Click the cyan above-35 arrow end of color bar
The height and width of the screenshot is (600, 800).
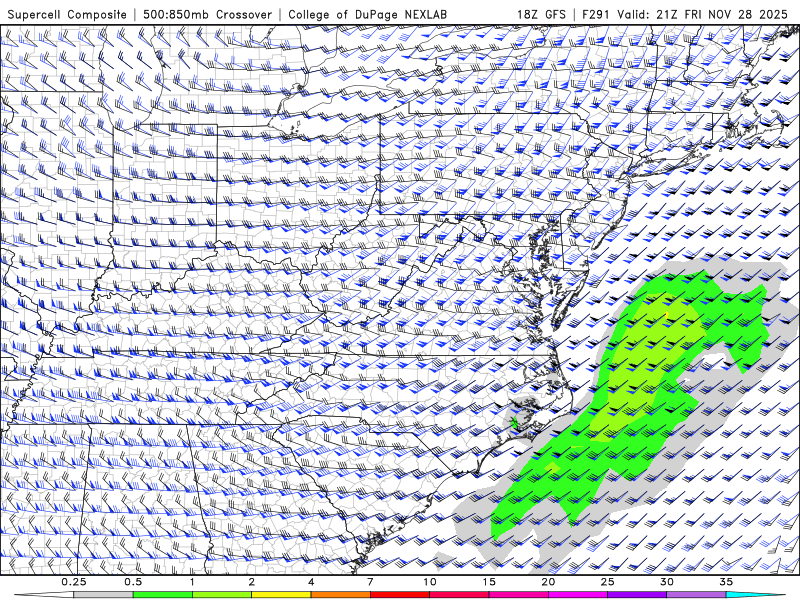[755, 595]
